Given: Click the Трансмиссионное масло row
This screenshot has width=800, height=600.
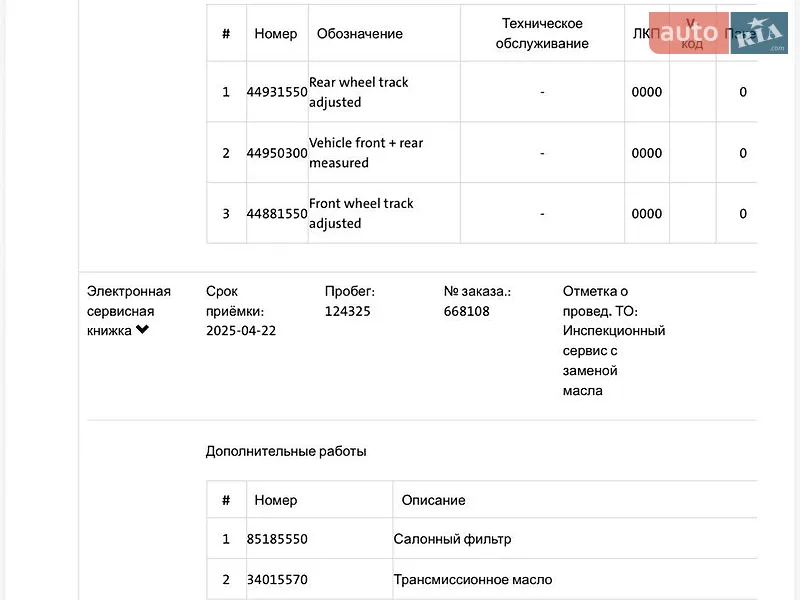Looking at the screenshot, I should coord(482,580).
